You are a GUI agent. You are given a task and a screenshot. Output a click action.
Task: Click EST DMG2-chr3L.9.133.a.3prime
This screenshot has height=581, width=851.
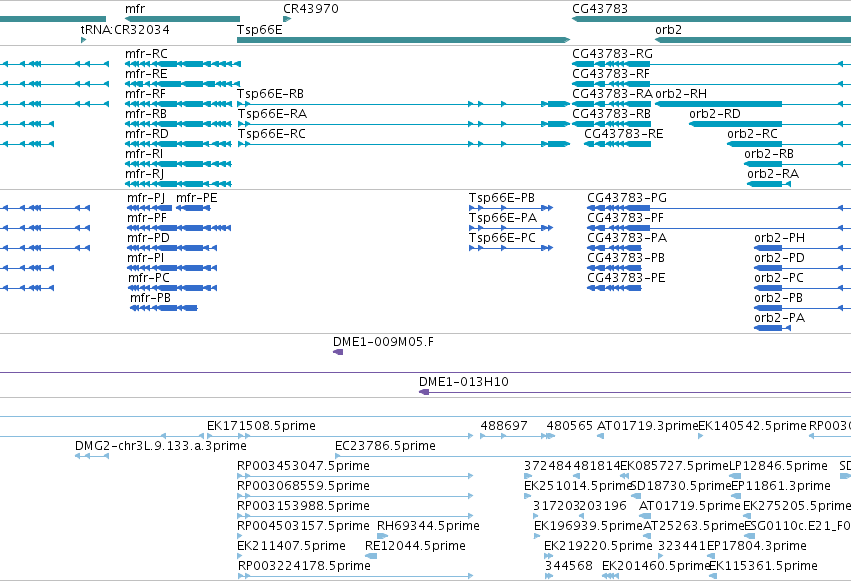point(161,446)
